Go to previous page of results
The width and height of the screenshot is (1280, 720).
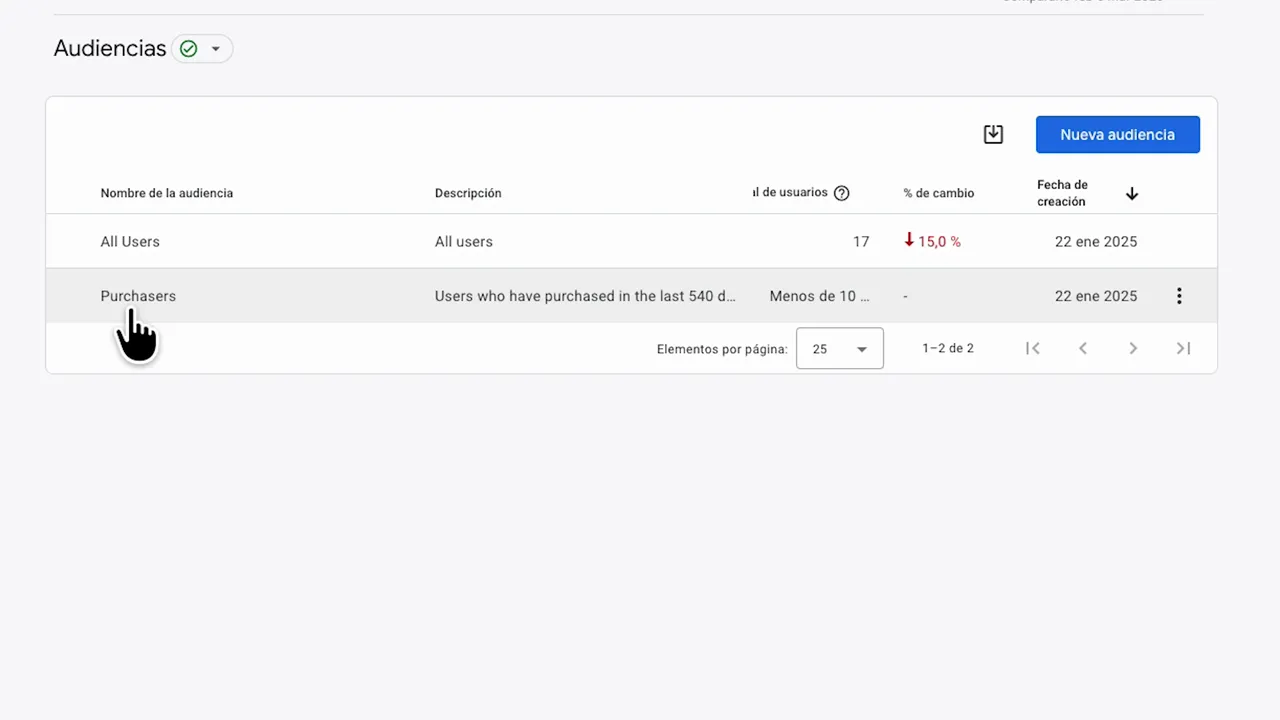pos(1083,348)
